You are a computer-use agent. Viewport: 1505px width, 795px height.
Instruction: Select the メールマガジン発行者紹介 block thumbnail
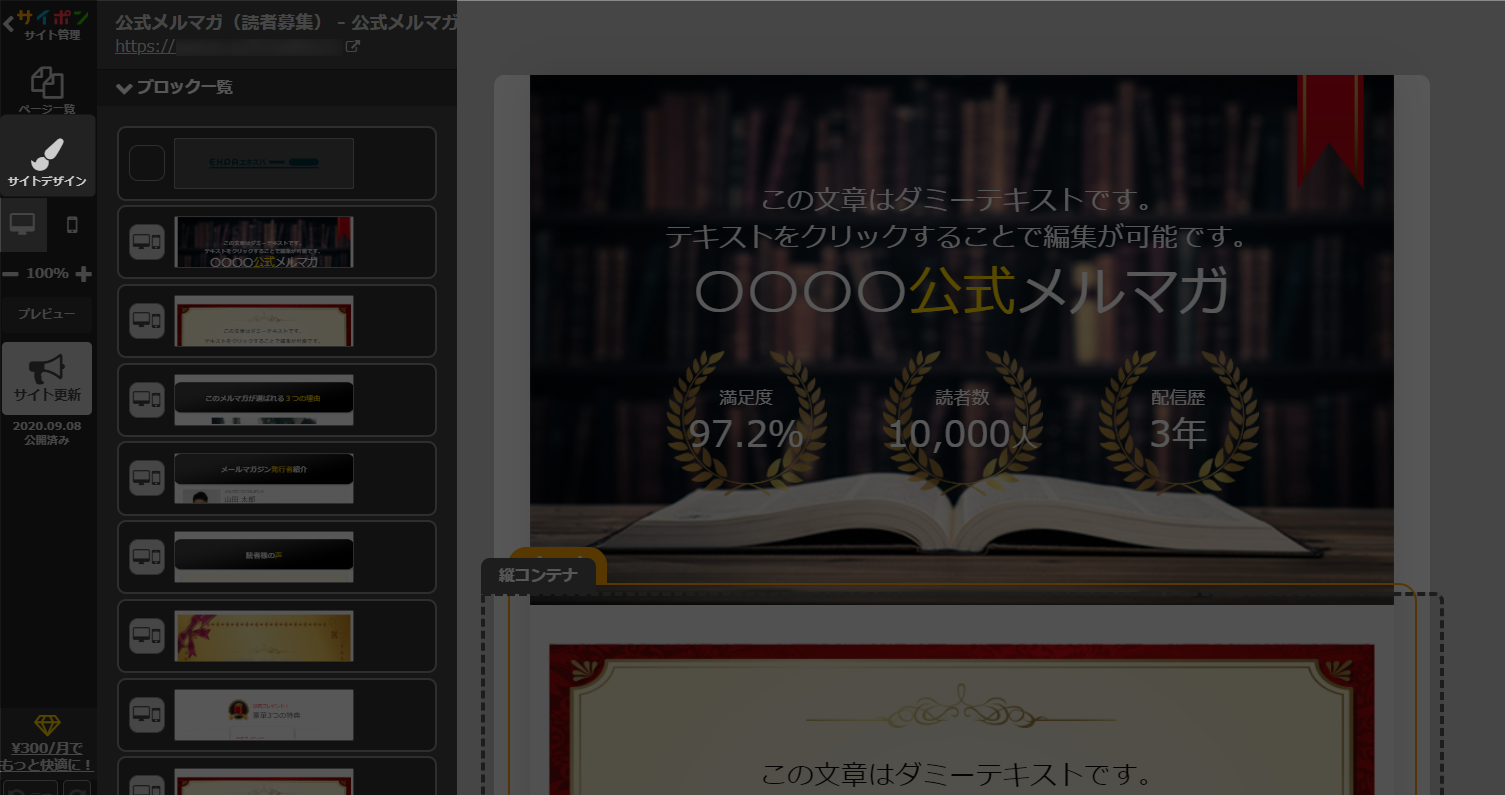pos(264,478)
